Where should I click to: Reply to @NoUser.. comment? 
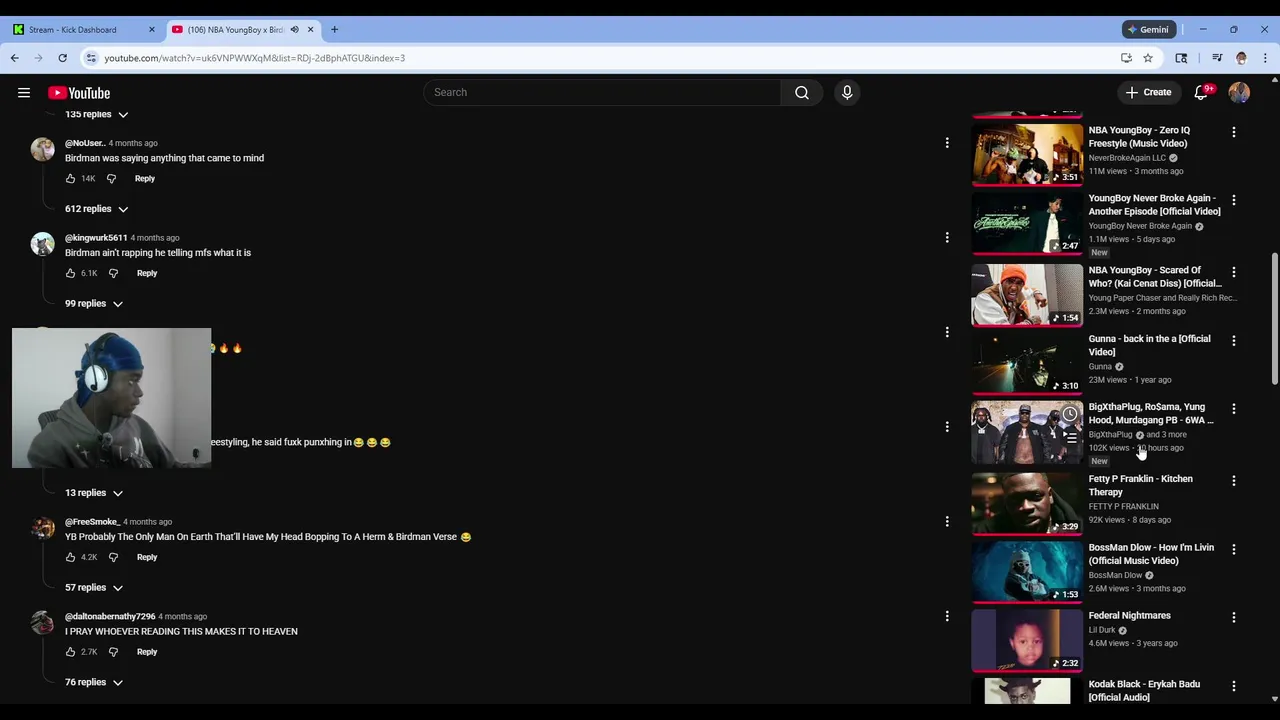(145, 179)
